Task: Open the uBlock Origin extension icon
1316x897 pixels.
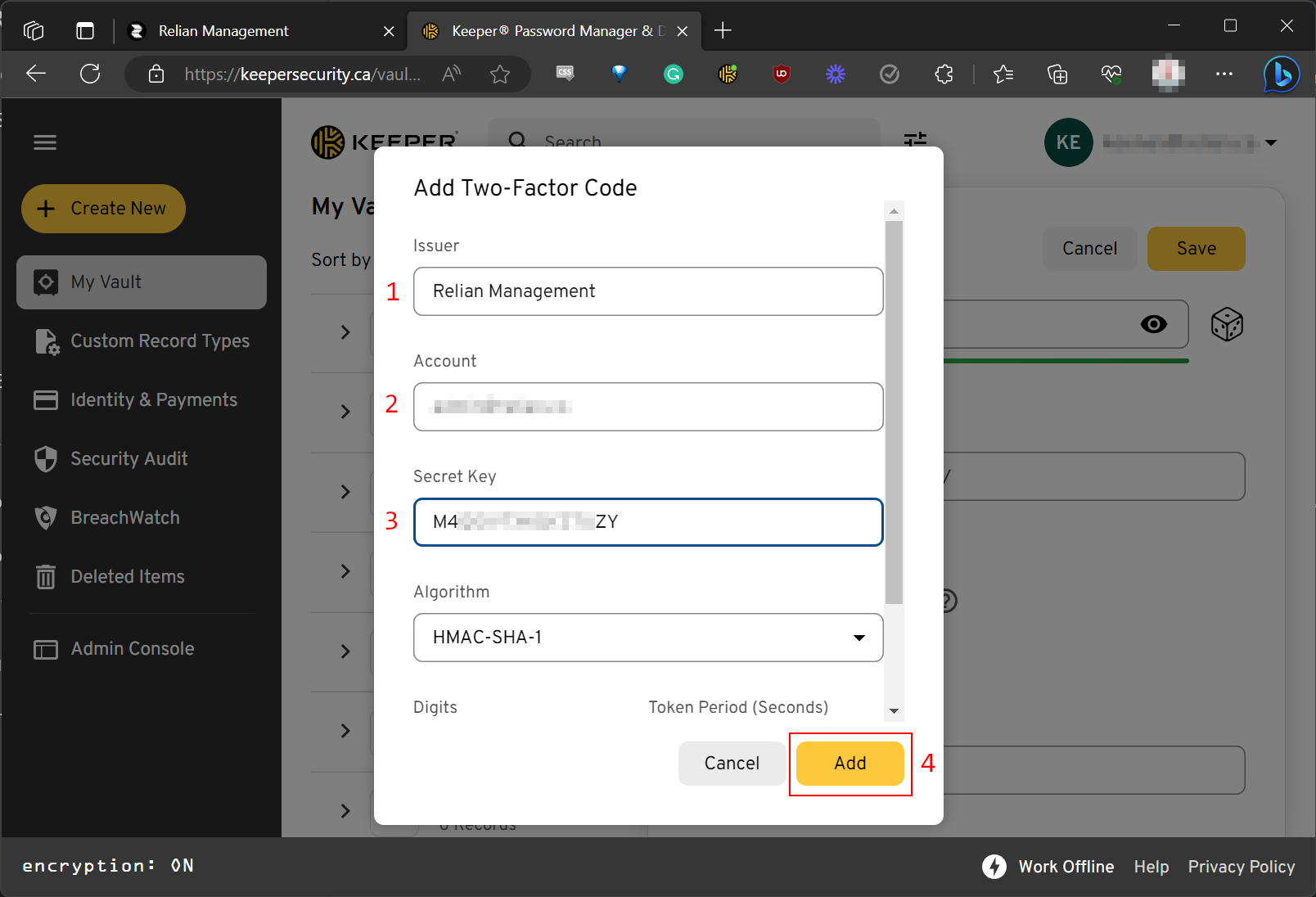Action: (x=782, y=74)
